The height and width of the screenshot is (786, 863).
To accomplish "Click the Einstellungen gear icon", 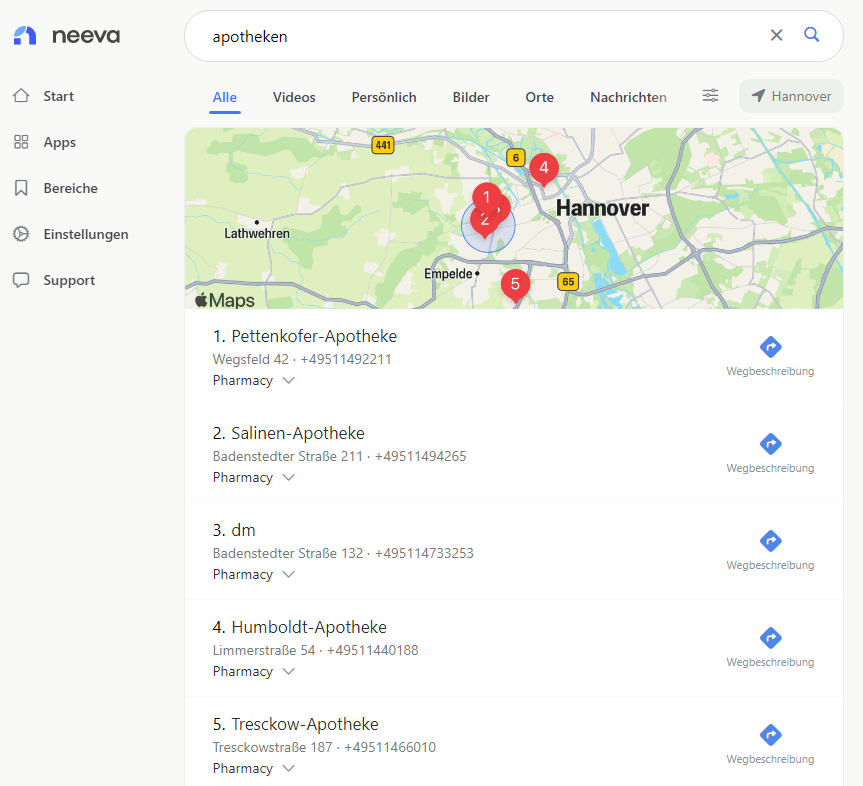I will point(21,234).
